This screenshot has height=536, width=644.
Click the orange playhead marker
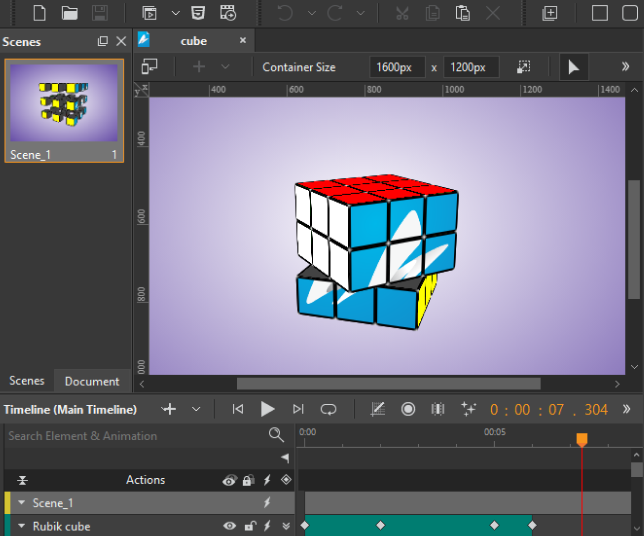pyautogui.click(x=582, y=439)
